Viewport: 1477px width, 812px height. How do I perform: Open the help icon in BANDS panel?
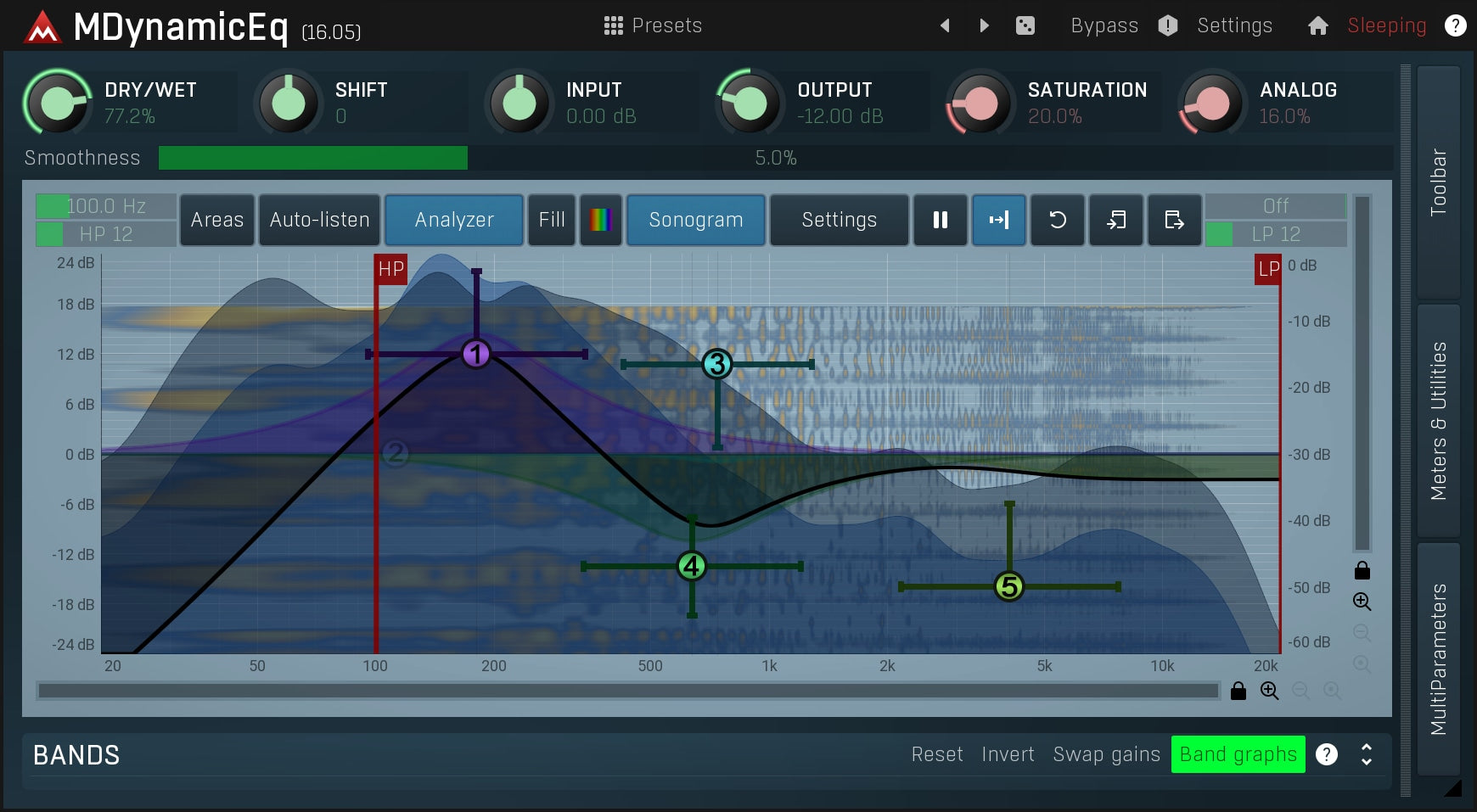point(1326,754)
